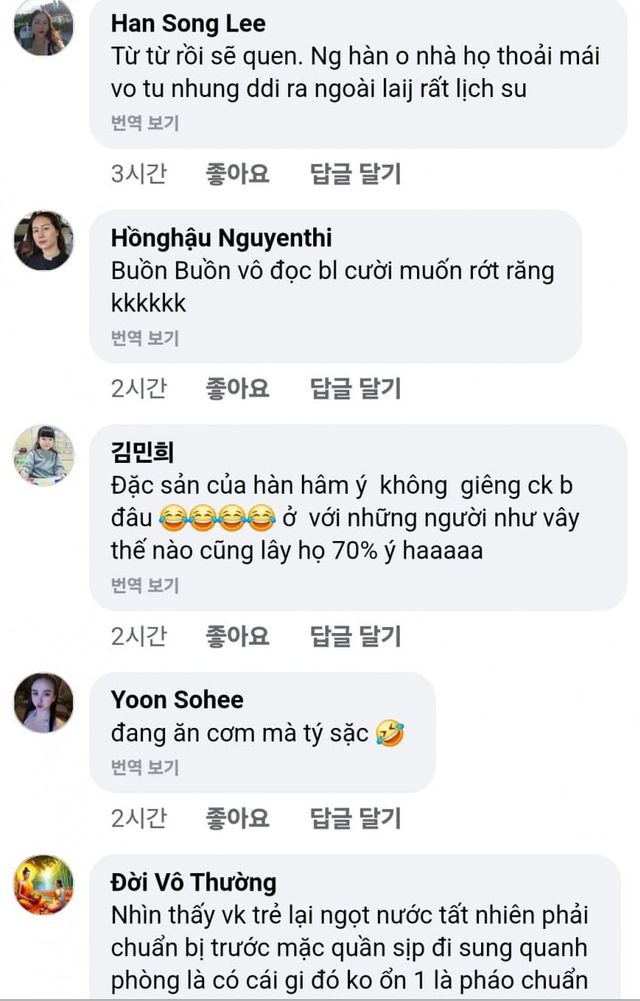Open Han Song Lee's profile name link
This screenshot has height=1001, width=640.
[x=188, y=23]
